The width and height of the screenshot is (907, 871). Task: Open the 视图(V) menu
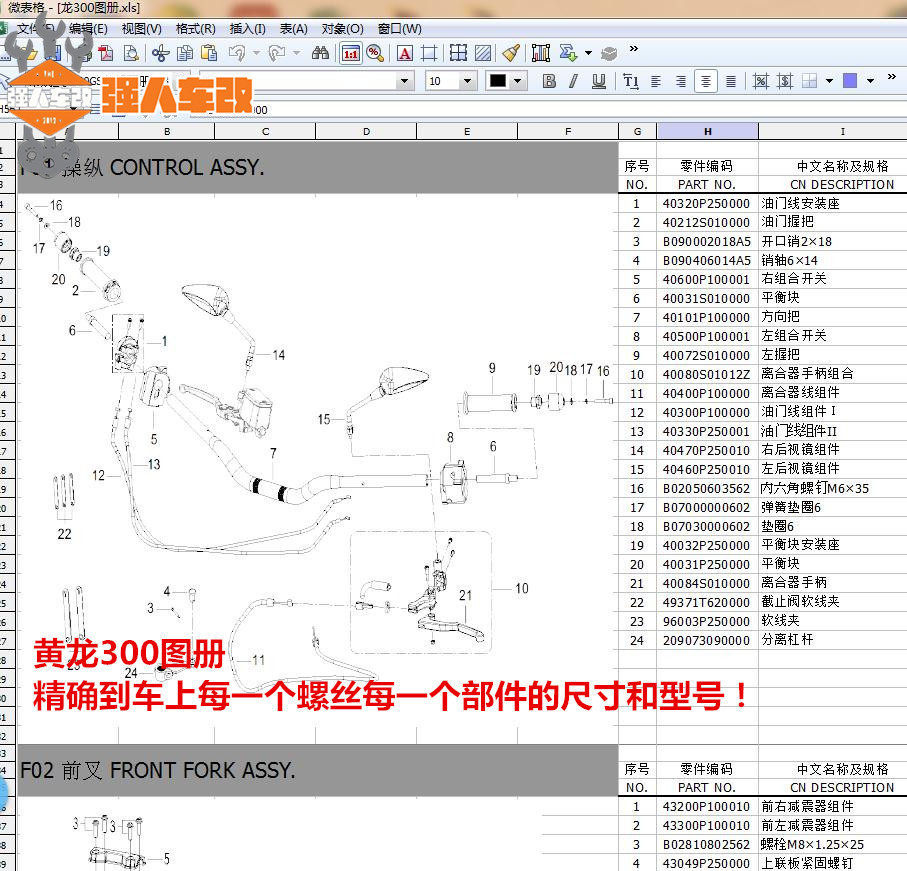pyautogui.click(x=142, y=29)
